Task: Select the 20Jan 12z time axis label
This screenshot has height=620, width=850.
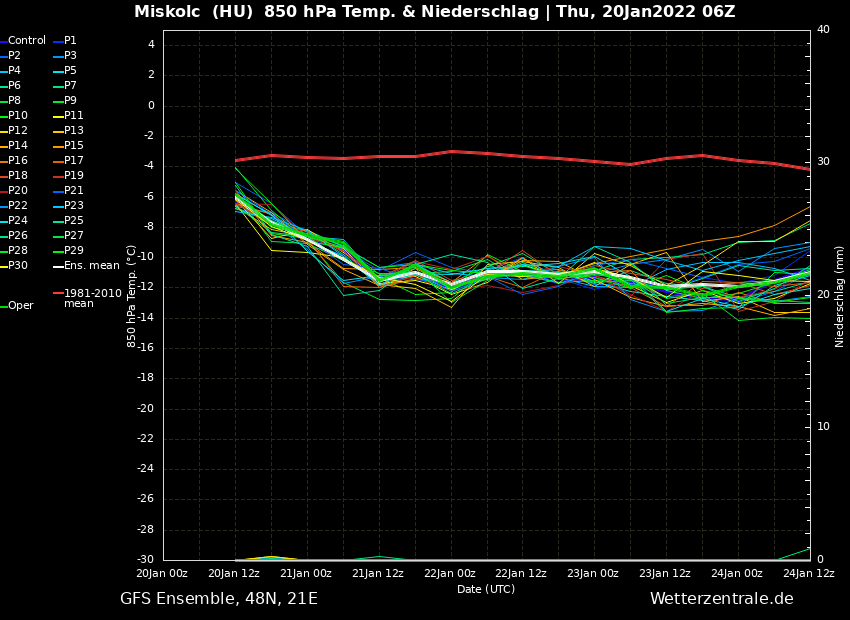Action: click(233, 574)
